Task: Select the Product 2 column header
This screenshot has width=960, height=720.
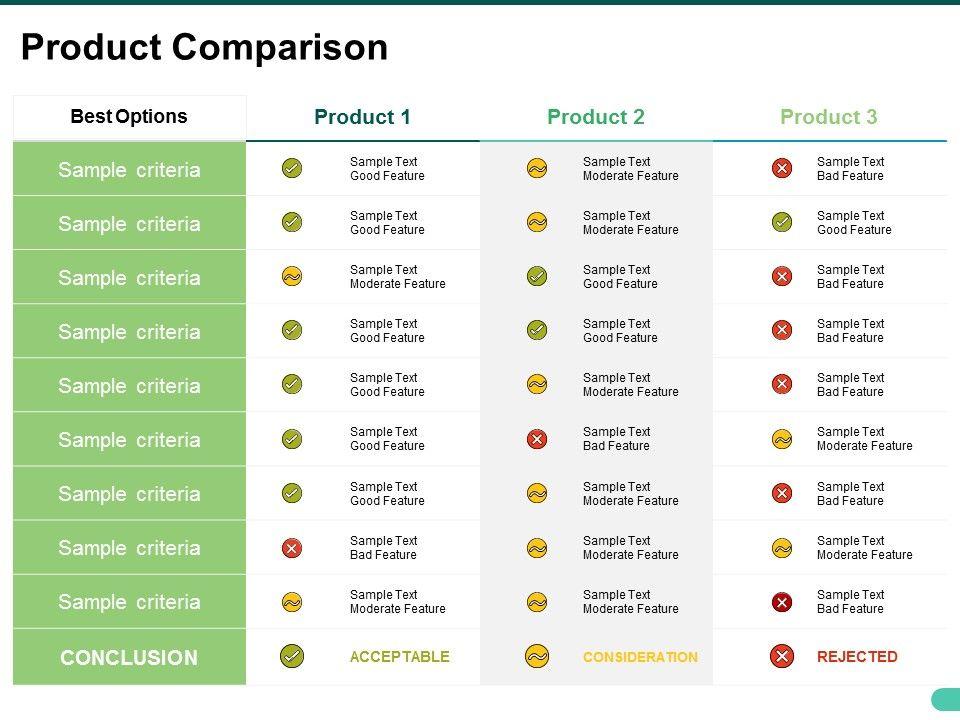Action: (x=596, y=117)
